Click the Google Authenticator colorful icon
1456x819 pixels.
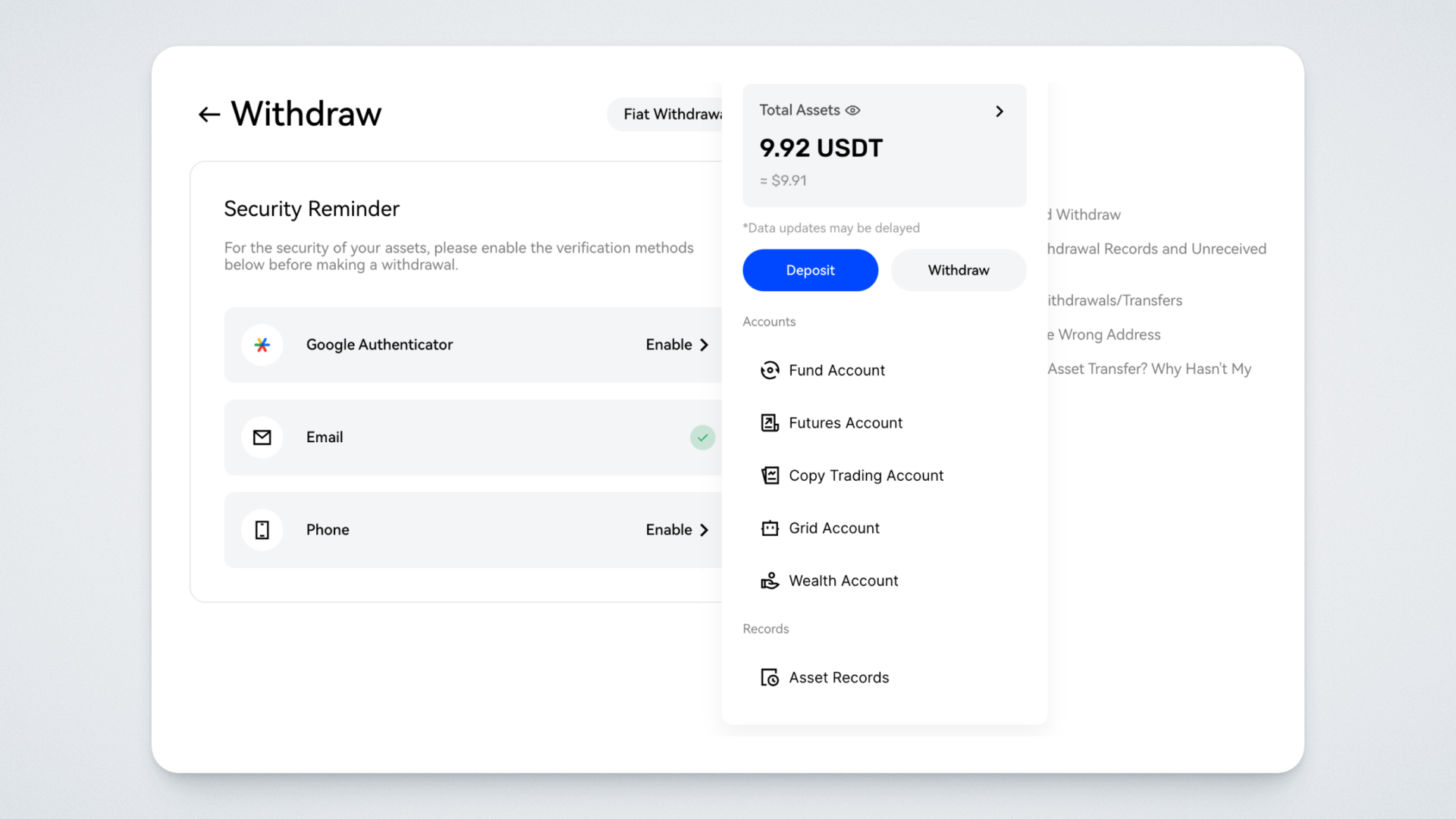pos(262,345)
